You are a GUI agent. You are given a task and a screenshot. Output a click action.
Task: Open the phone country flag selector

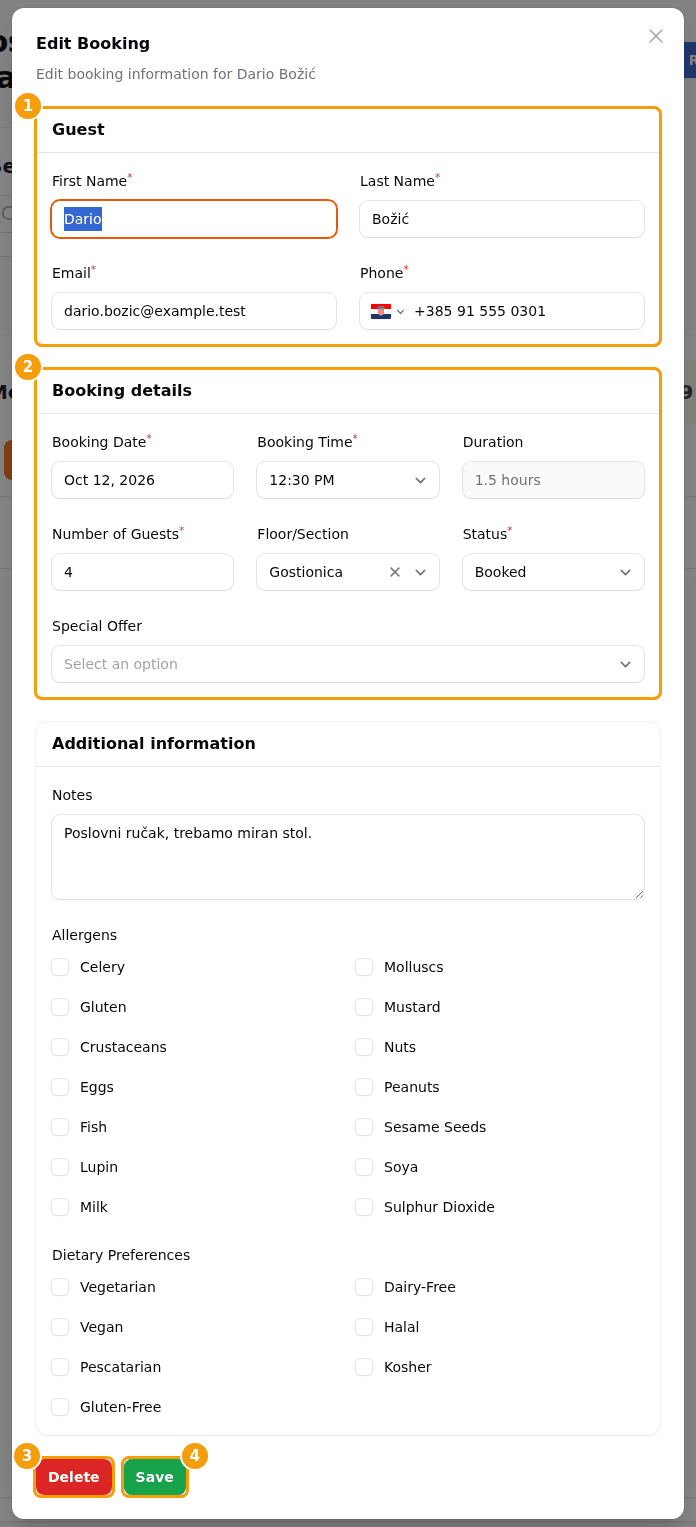(387, 311)
